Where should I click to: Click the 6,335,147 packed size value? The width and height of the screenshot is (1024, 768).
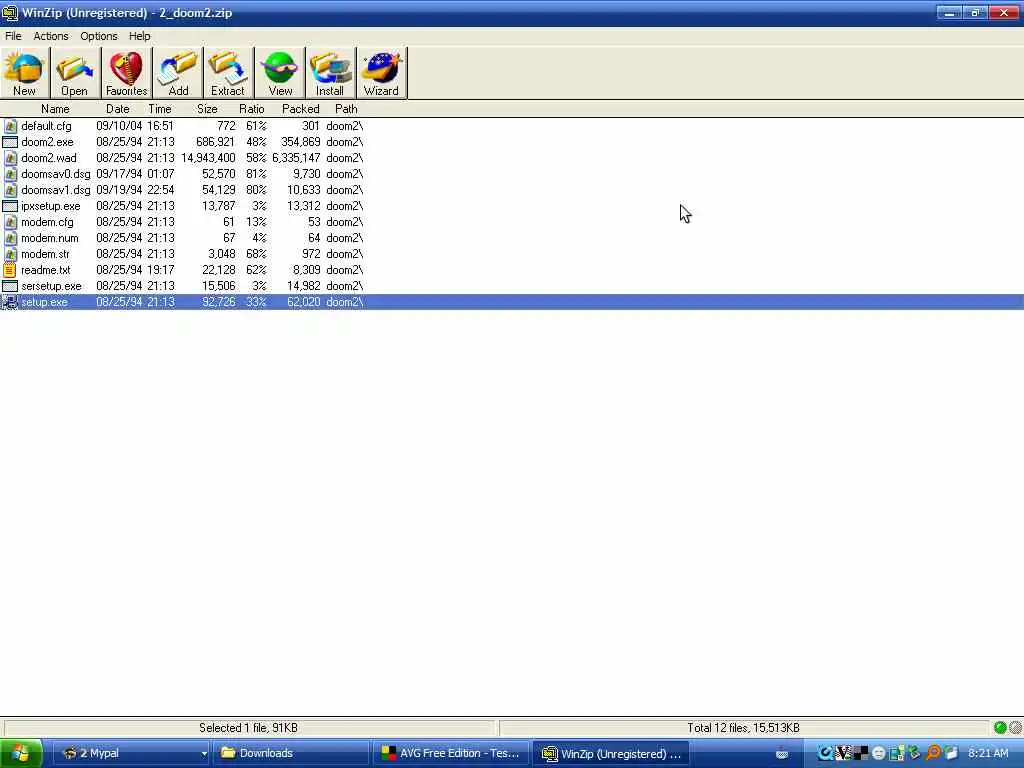(296, 158)
